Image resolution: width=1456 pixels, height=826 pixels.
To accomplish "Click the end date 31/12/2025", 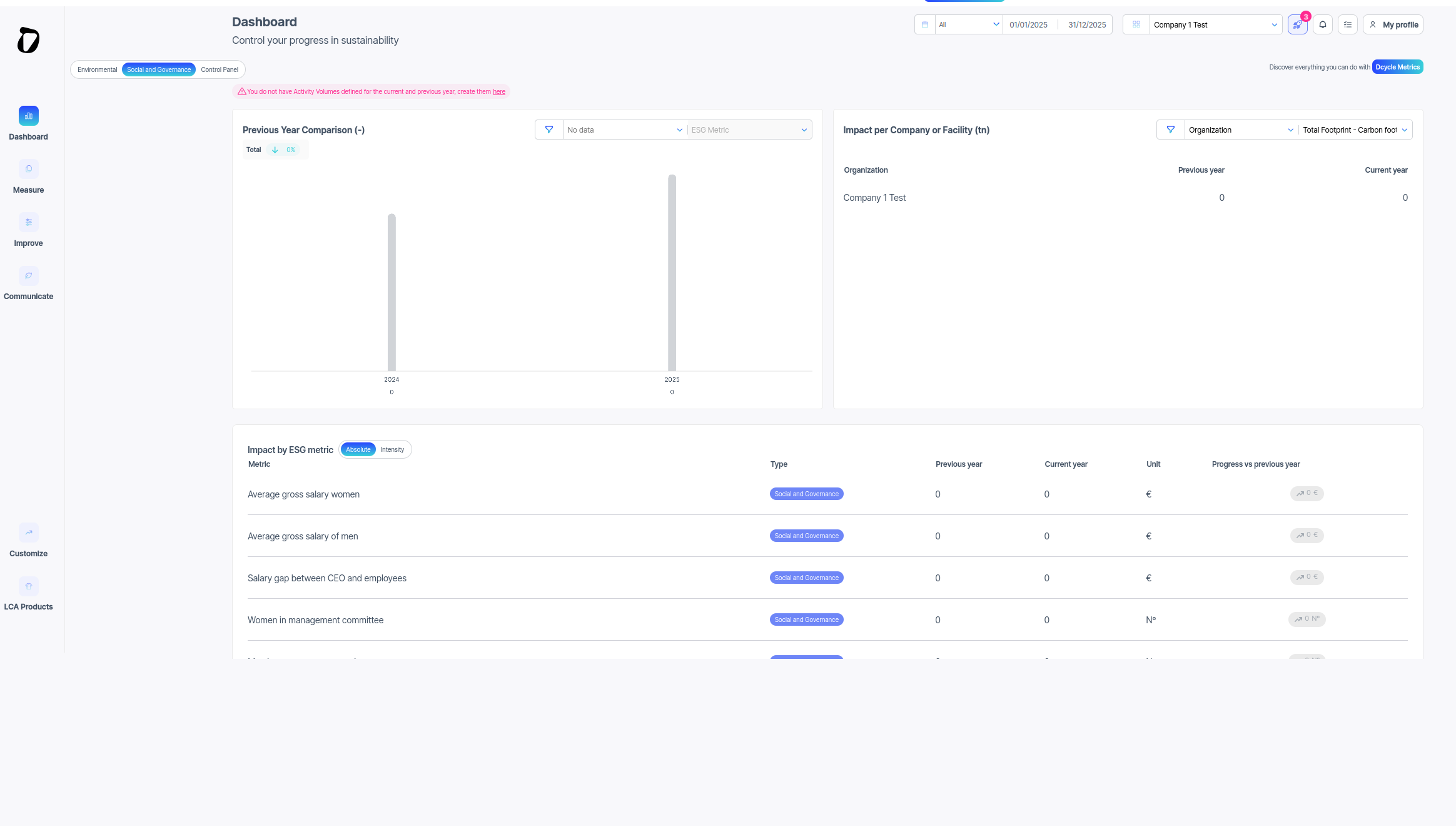I will (1087, 24).
